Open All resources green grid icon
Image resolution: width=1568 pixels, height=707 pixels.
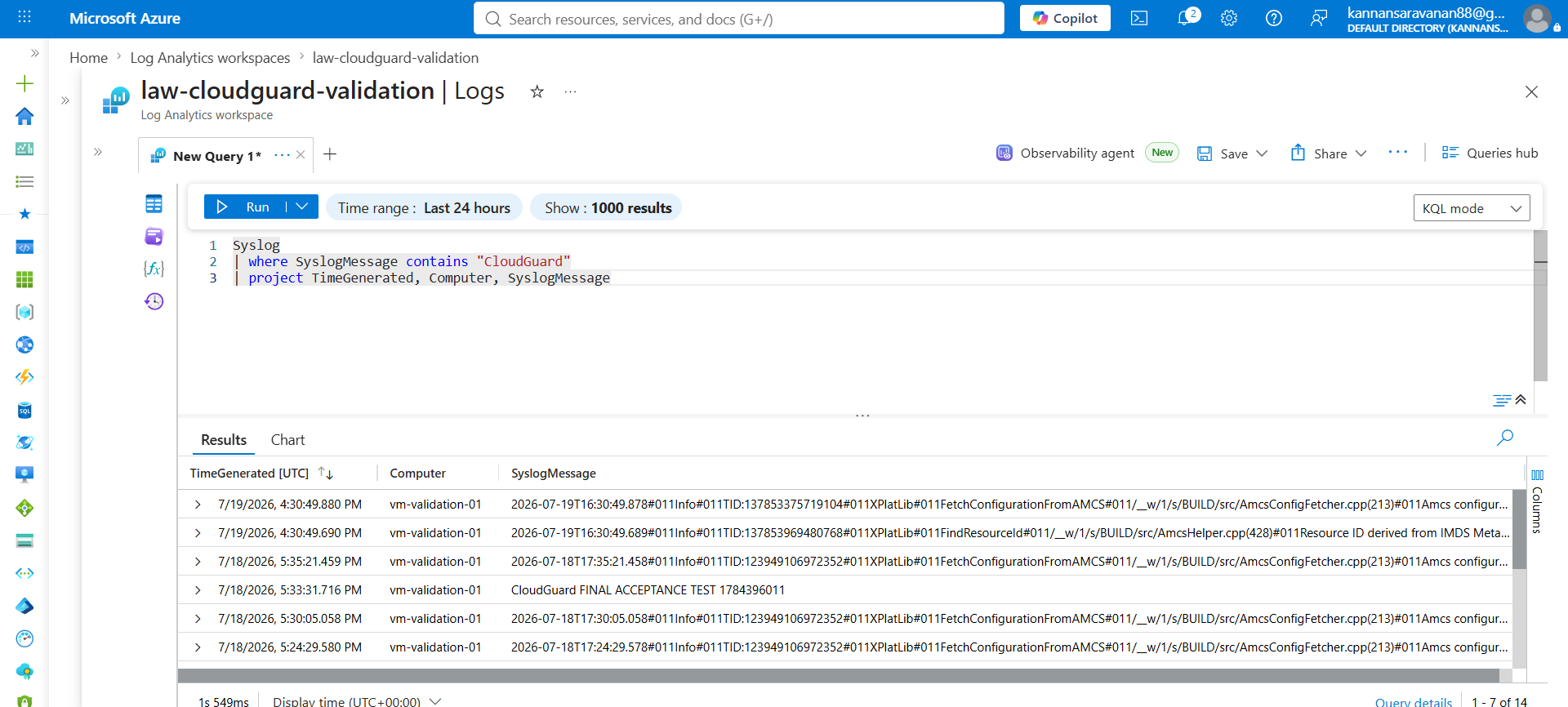[x=24, y=279]
